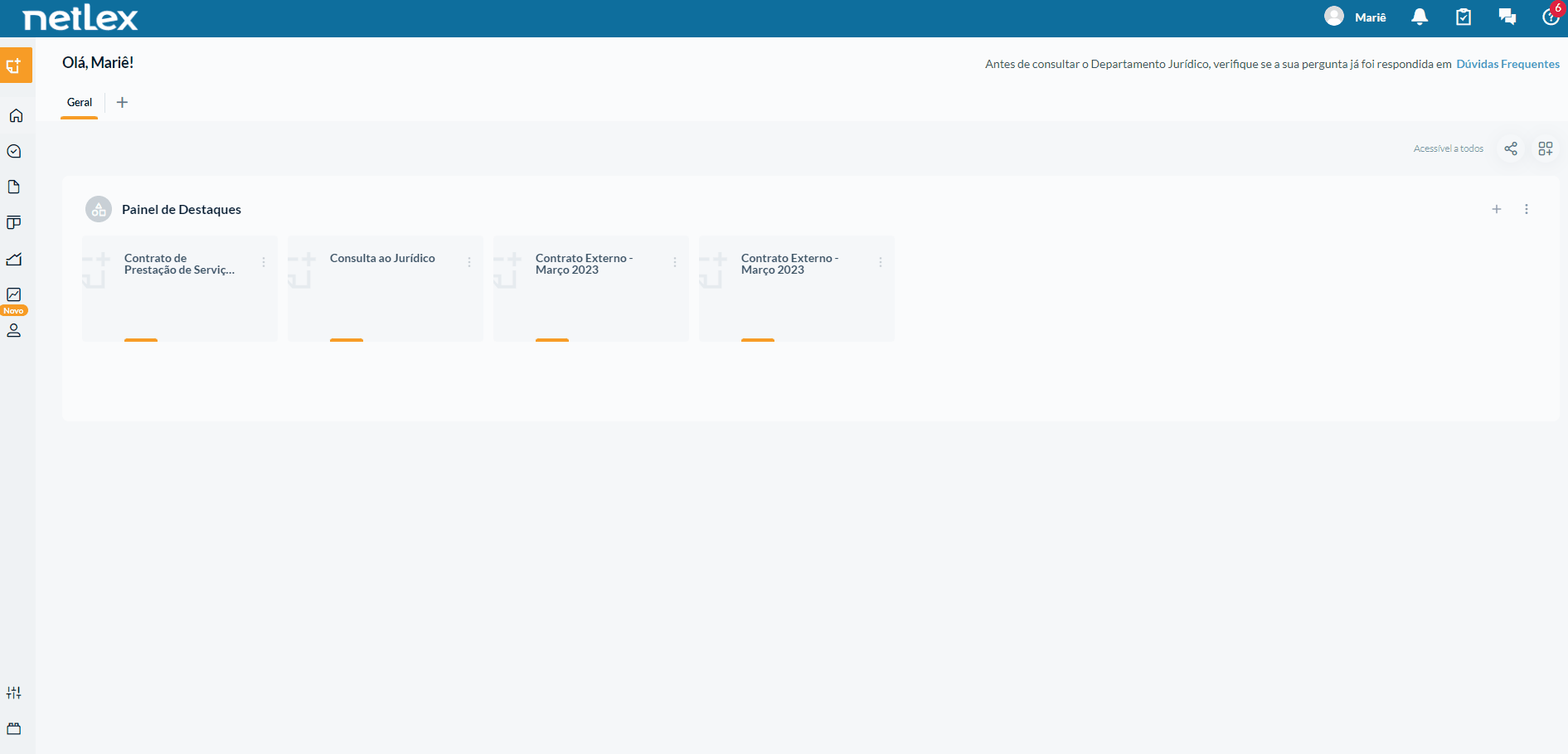1568x754 pixels.
Task: Click the orange create new item icon
Action: tap(16, 65)
